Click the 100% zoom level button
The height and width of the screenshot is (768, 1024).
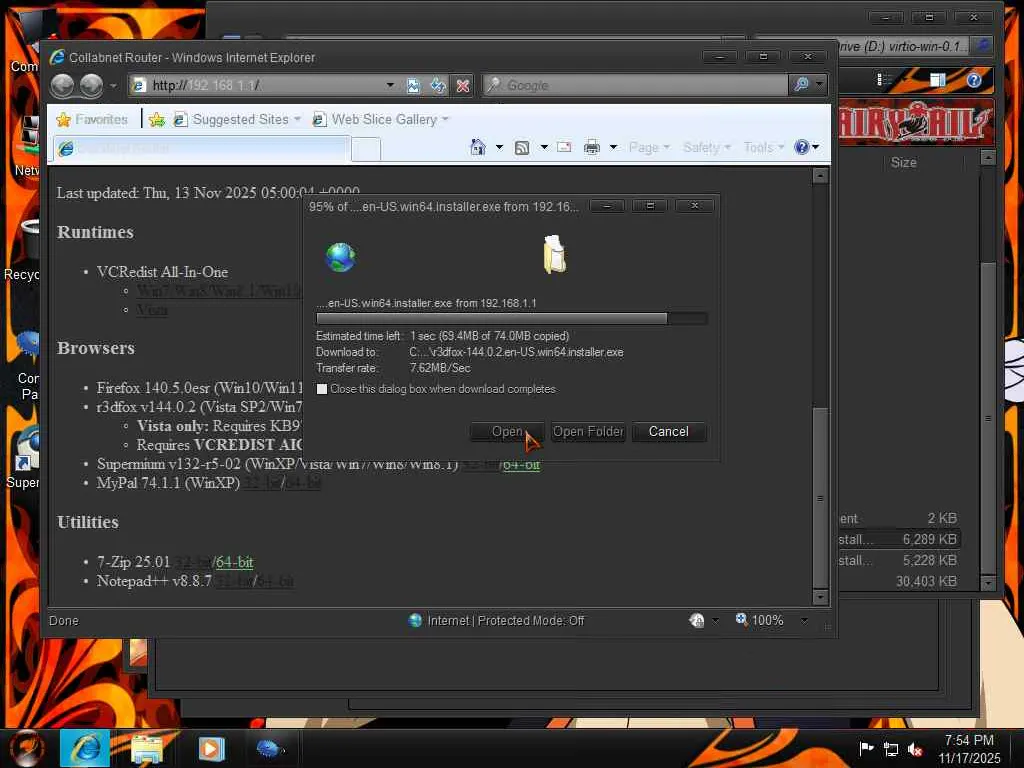[x=760, y=620]
